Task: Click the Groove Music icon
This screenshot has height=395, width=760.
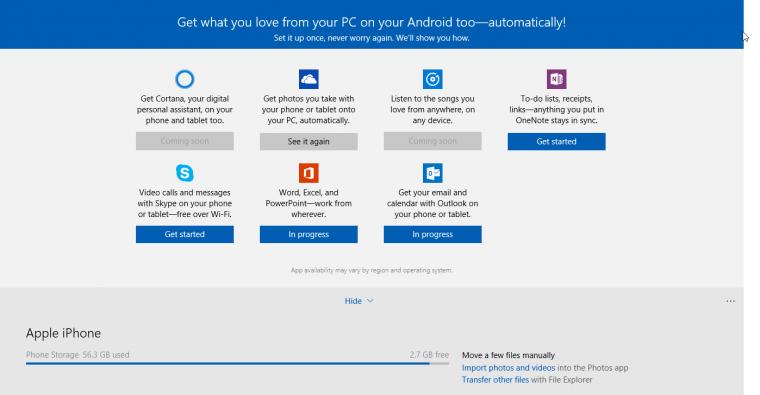Action: [432, 79]
